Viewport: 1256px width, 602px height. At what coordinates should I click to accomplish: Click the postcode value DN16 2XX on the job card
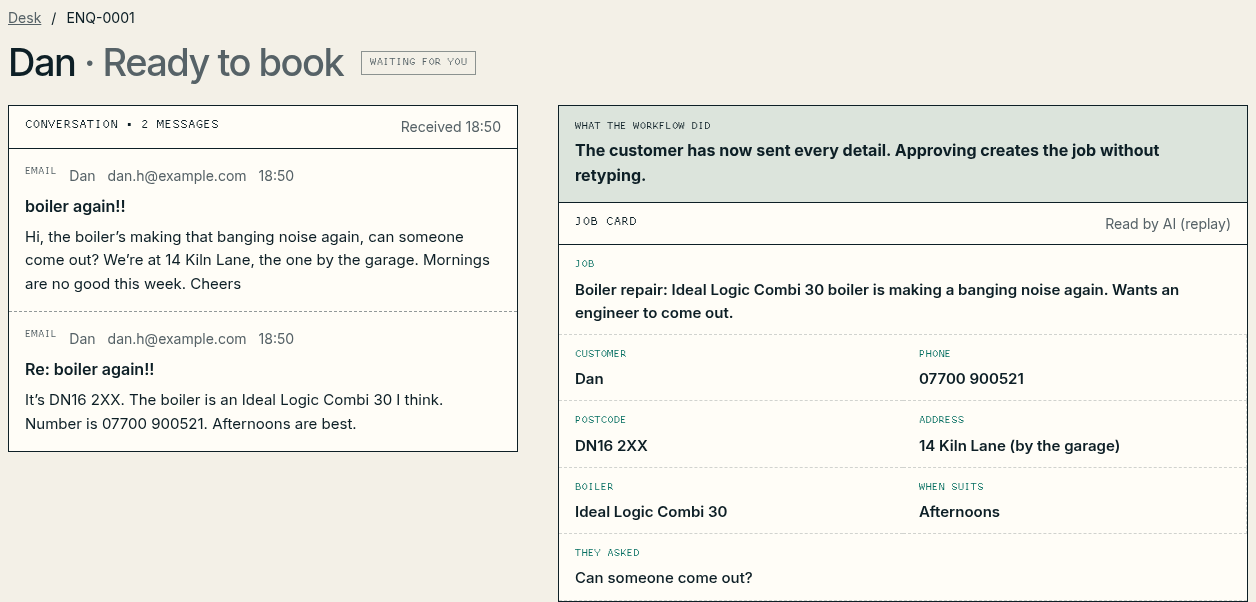tap(611, 446)
